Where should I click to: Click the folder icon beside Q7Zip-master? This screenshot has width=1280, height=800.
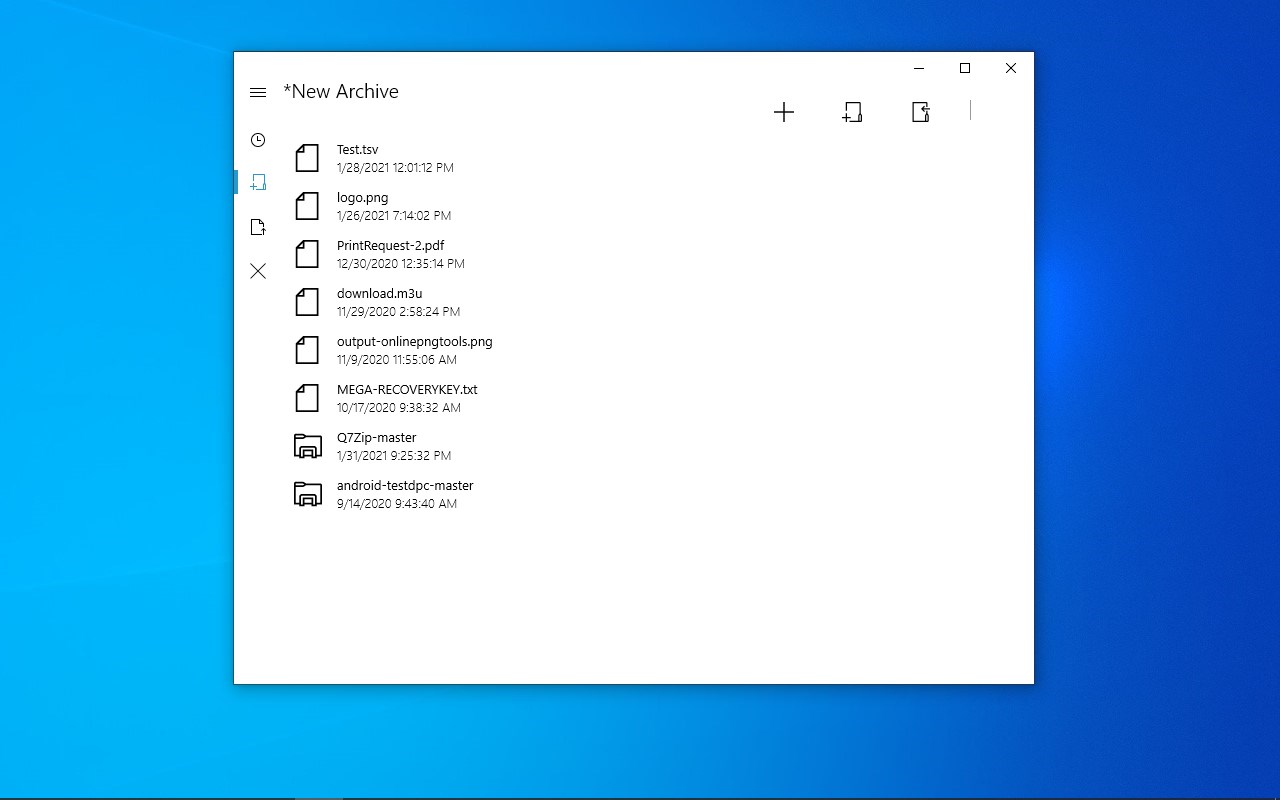308,446
